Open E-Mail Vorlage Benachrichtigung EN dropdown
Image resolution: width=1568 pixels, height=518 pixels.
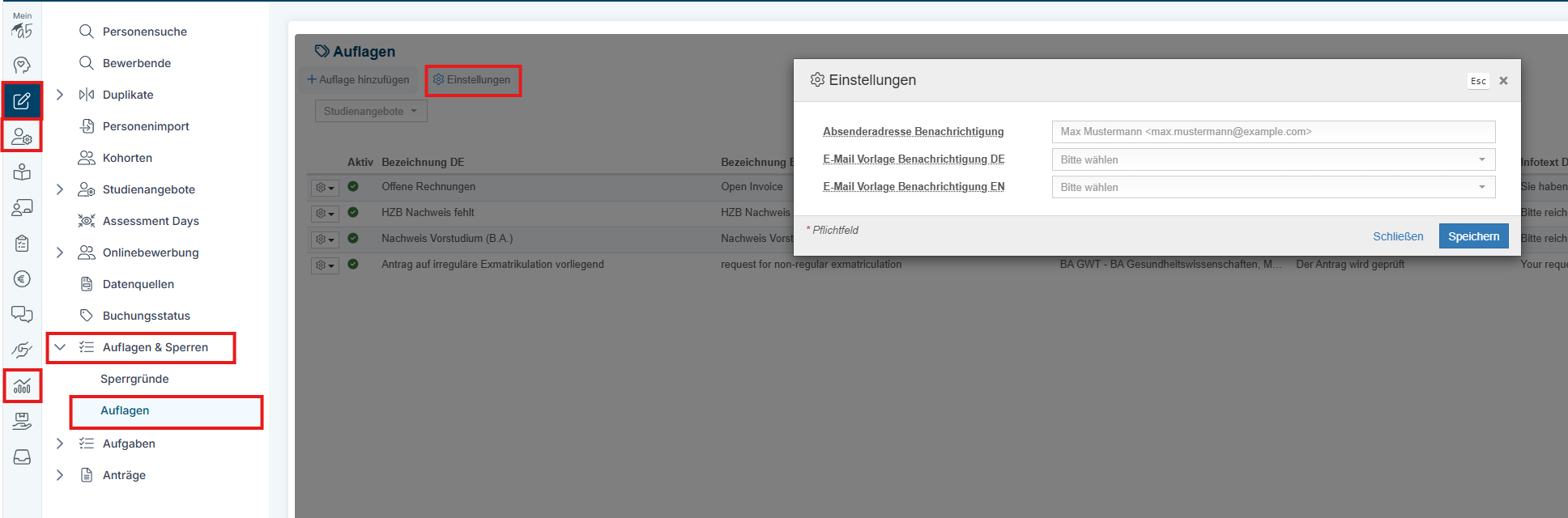1272,187
